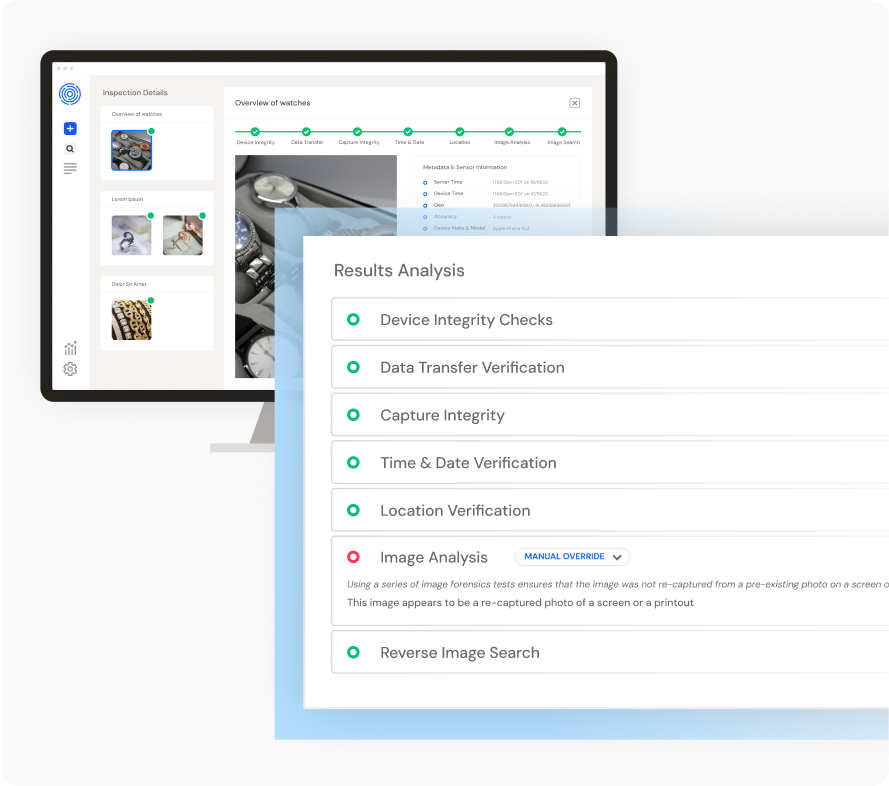Select the Image Search step checkmark
This screenshot has width=889, height=786.
tap(562, 132)
